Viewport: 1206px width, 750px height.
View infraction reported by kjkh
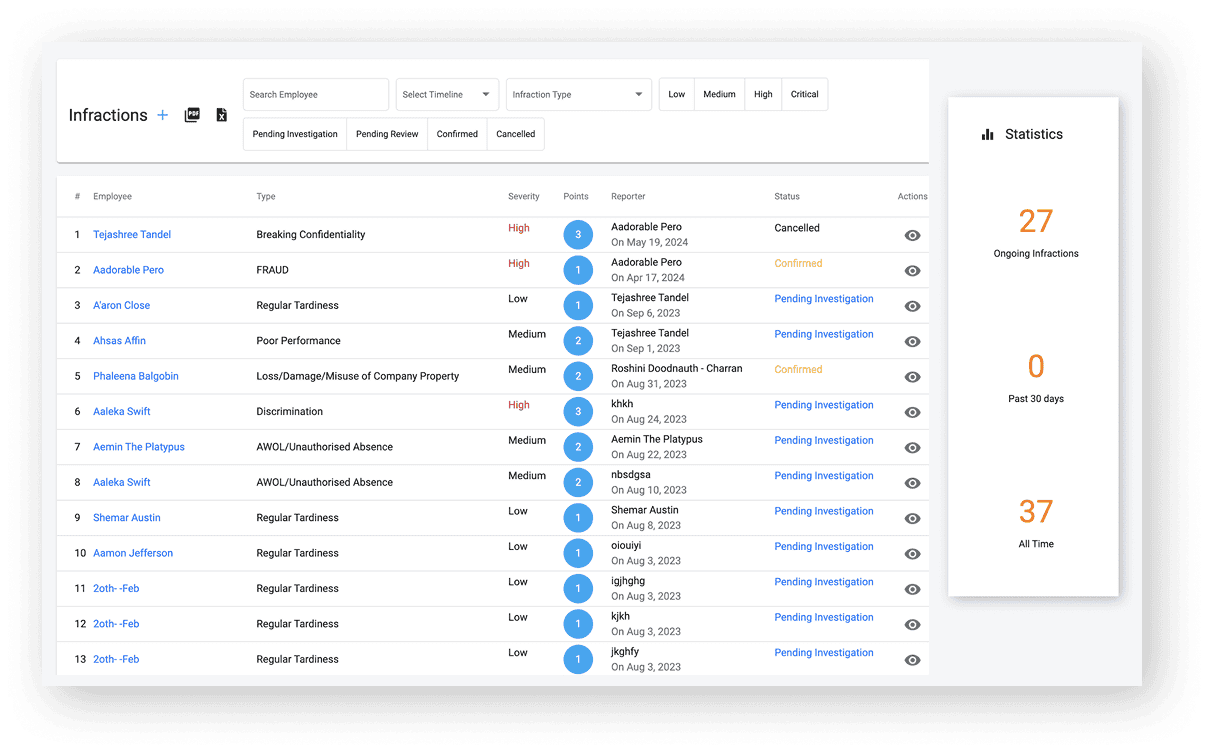[x=912, y=625]
